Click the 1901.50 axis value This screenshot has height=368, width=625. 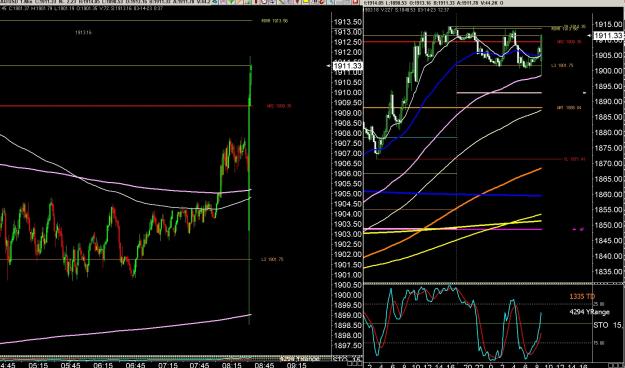pyautogui.click(x=348, y=264)
